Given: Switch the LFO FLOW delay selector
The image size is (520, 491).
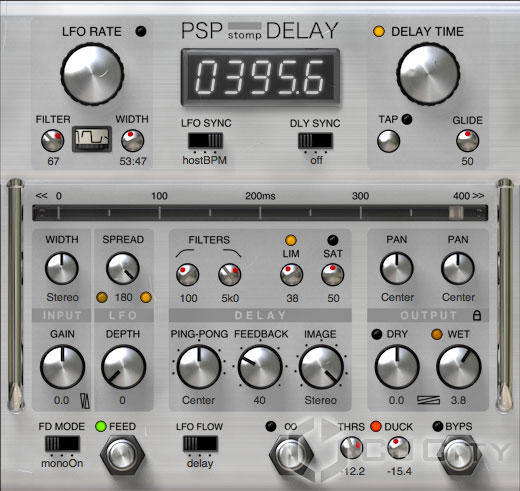Looking at the screenshot, I should tap(200, 444).
